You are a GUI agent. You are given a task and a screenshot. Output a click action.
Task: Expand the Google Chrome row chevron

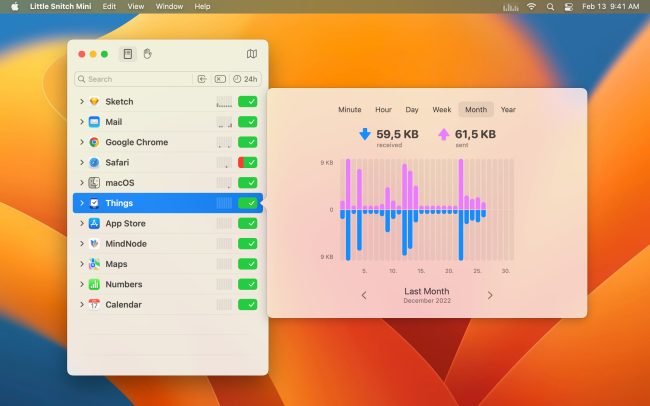[x=82, y=142]
